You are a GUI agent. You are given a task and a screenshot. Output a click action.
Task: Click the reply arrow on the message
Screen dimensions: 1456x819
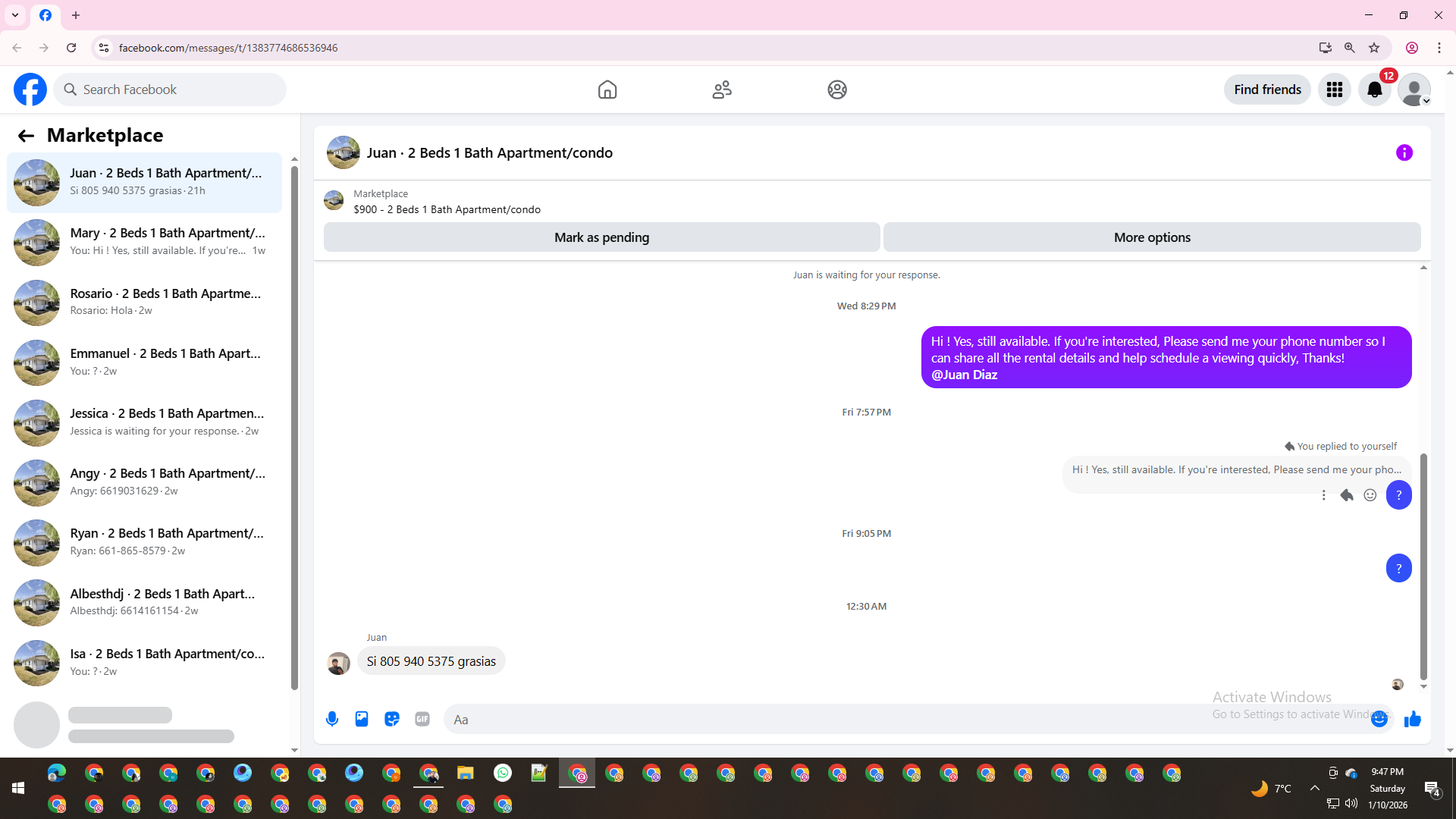pyautogui.click(x=1347, y=495)
